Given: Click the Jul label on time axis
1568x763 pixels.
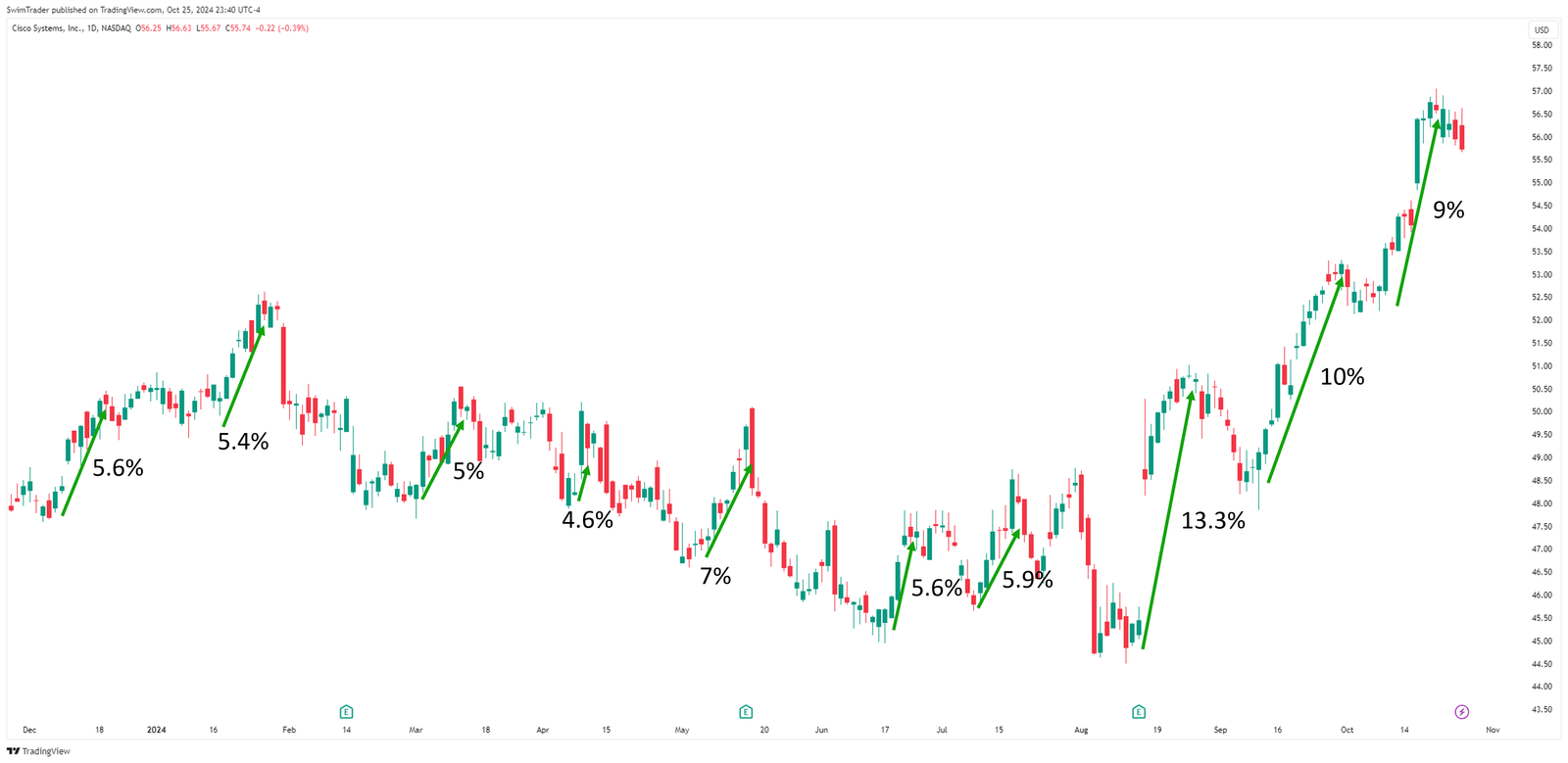Looking at the screenshot, I should [942, 730].
